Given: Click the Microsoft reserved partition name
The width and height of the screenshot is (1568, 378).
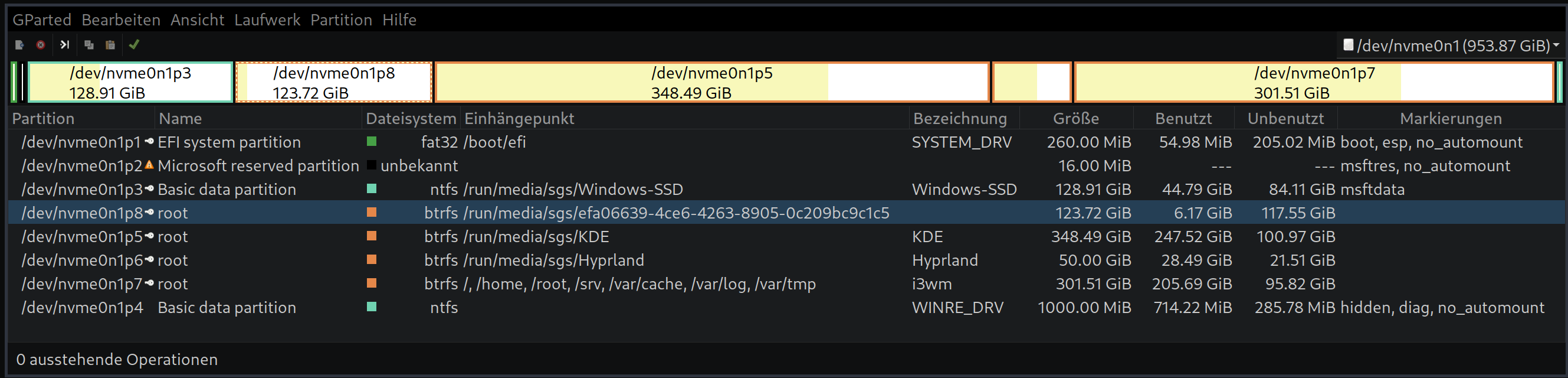Looking at the screenshot, I should [x=258, y=166].
